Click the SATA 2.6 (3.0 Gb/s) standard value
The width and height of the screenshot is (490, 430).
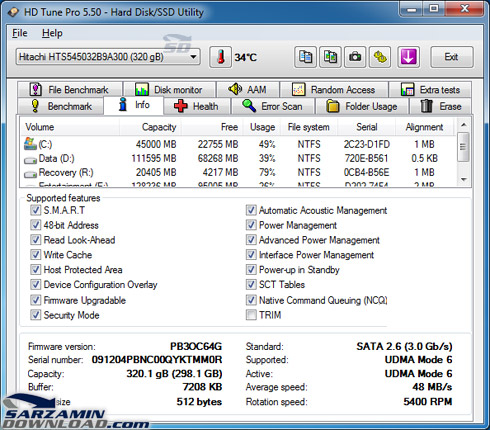click(x=404, y=346)
